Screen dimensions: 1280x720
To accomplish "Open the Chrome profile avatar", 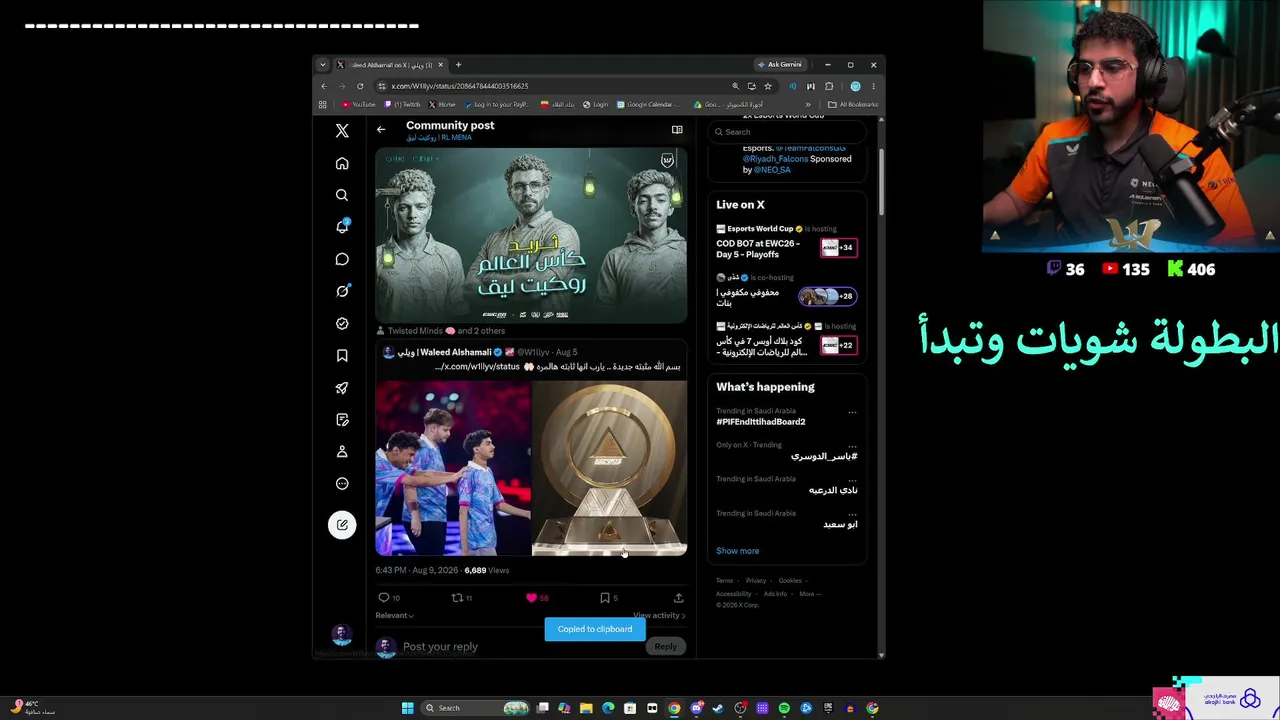I will [x=855, y=86].
